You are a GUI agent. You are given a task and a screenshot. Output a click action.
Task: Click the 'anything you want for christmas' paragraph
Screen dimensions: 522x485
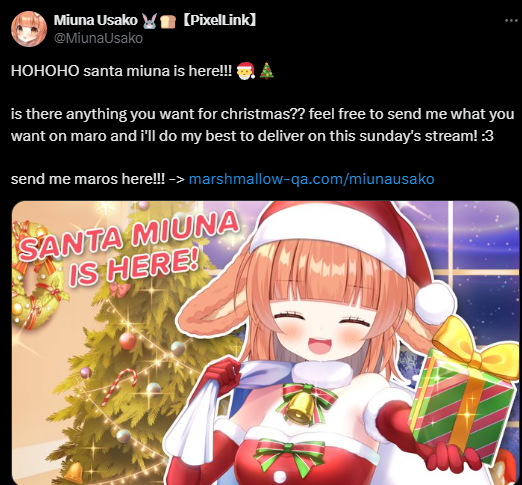coord(263,125)
